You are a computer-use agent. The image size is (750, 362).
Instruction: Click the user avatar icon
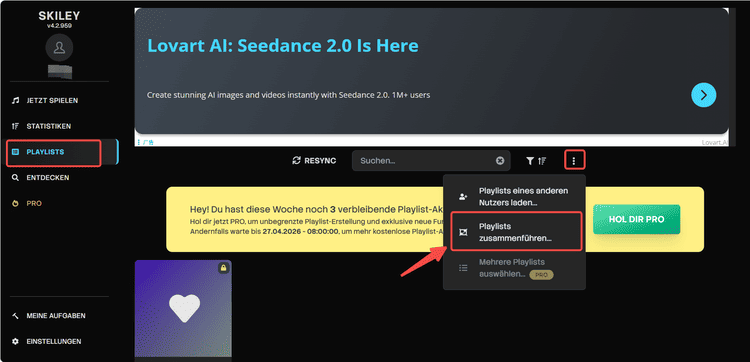(x=59, y=47)
